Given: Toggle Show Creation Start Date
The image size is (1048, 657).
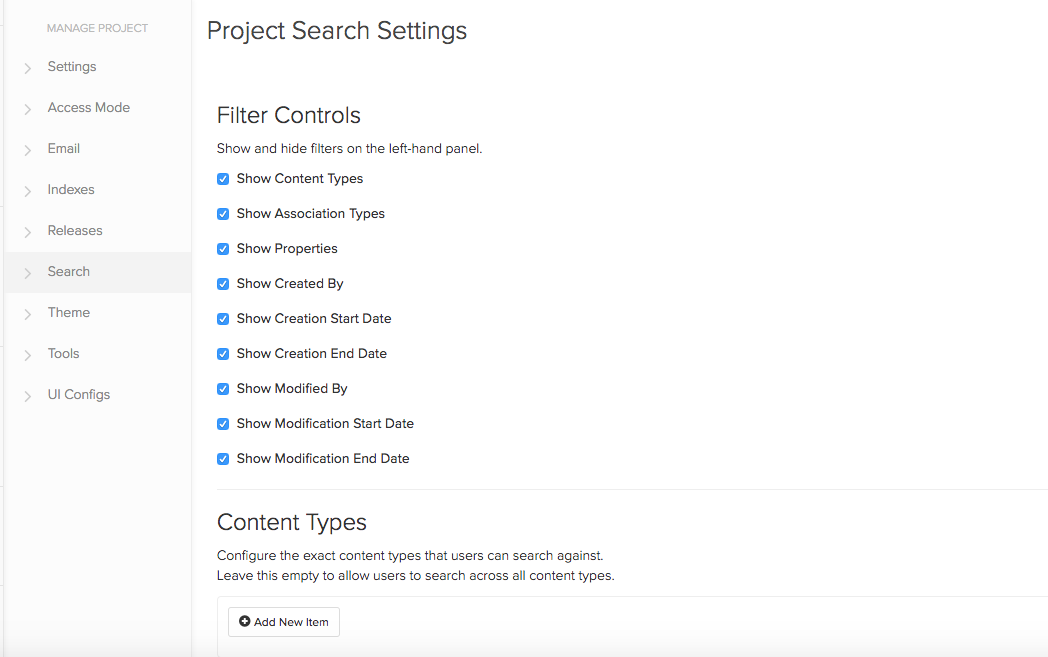Looking at the screenshot, I should pos(222,319).
